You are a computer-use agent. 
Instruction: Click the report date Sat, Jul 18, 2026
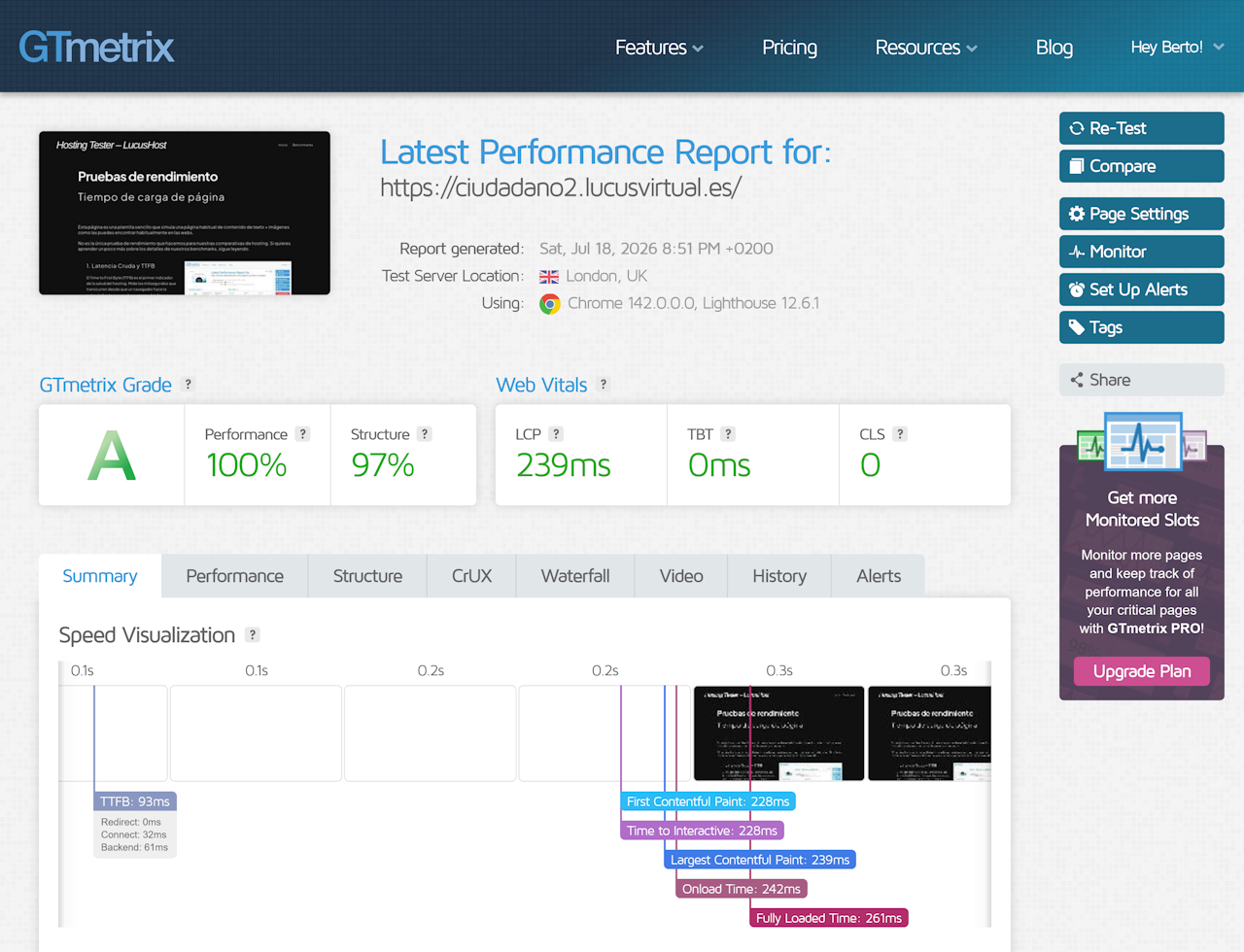click(x=657, y=249)
